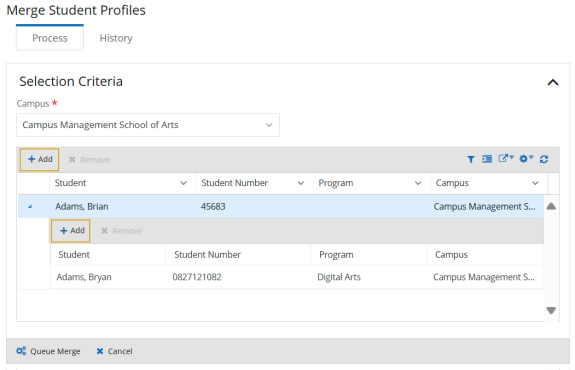Click the column list view icon
Viewport: 575px width, 370px height.
(x=487, y=159)
